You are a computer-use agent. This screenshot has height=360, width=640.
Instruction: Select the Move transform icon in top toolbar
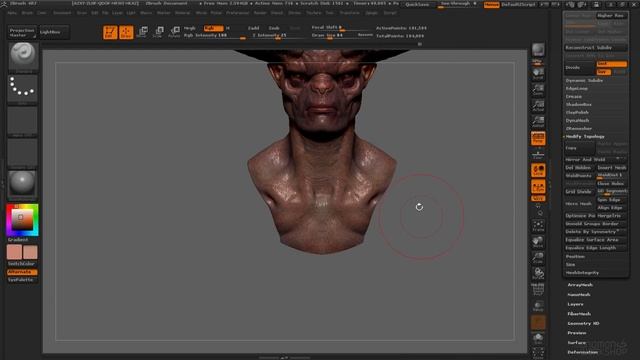click(143, 31)
